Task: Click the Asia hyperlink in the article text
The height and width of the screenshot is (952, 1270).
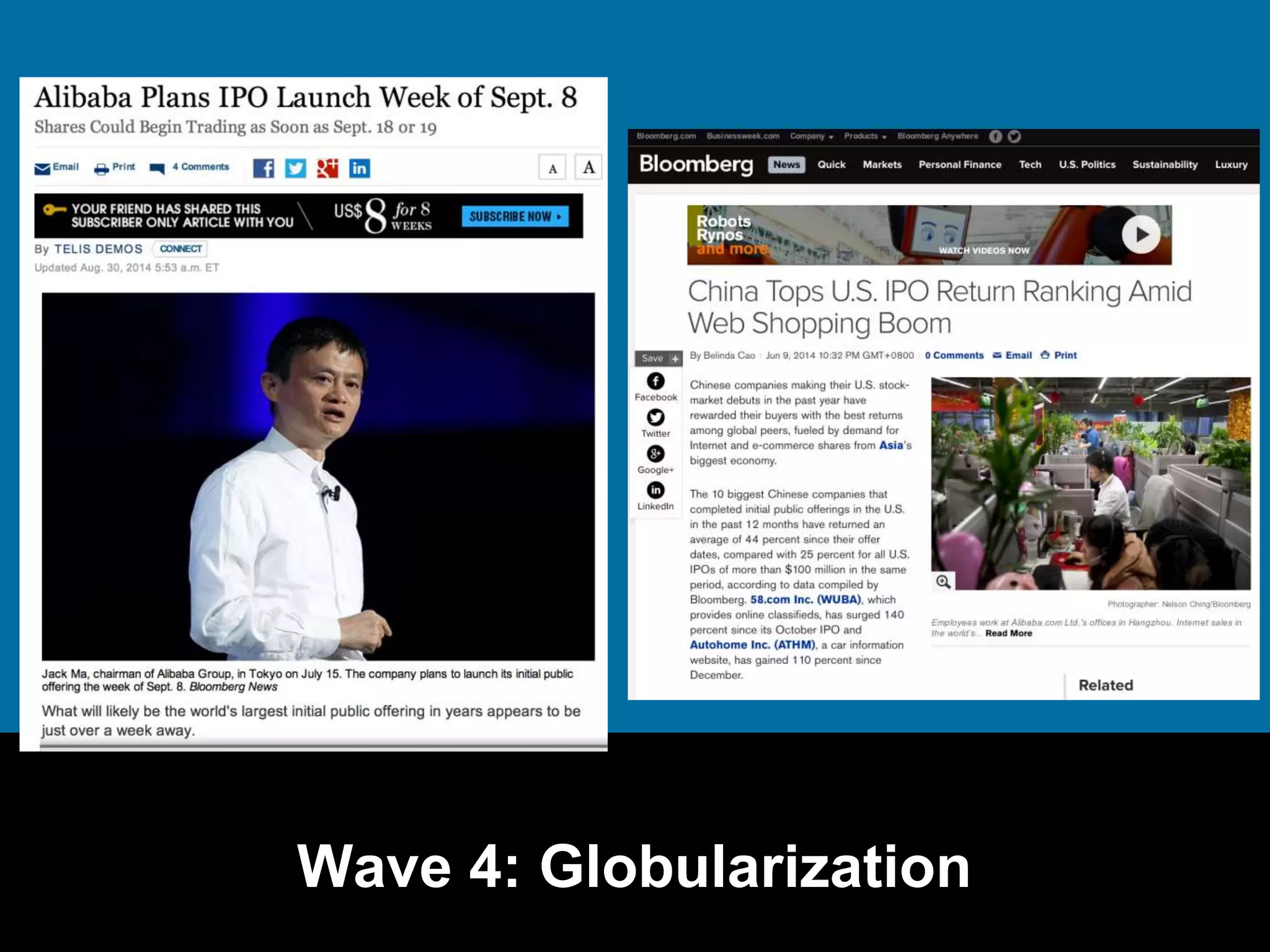Action: click(x=890, y=445)
